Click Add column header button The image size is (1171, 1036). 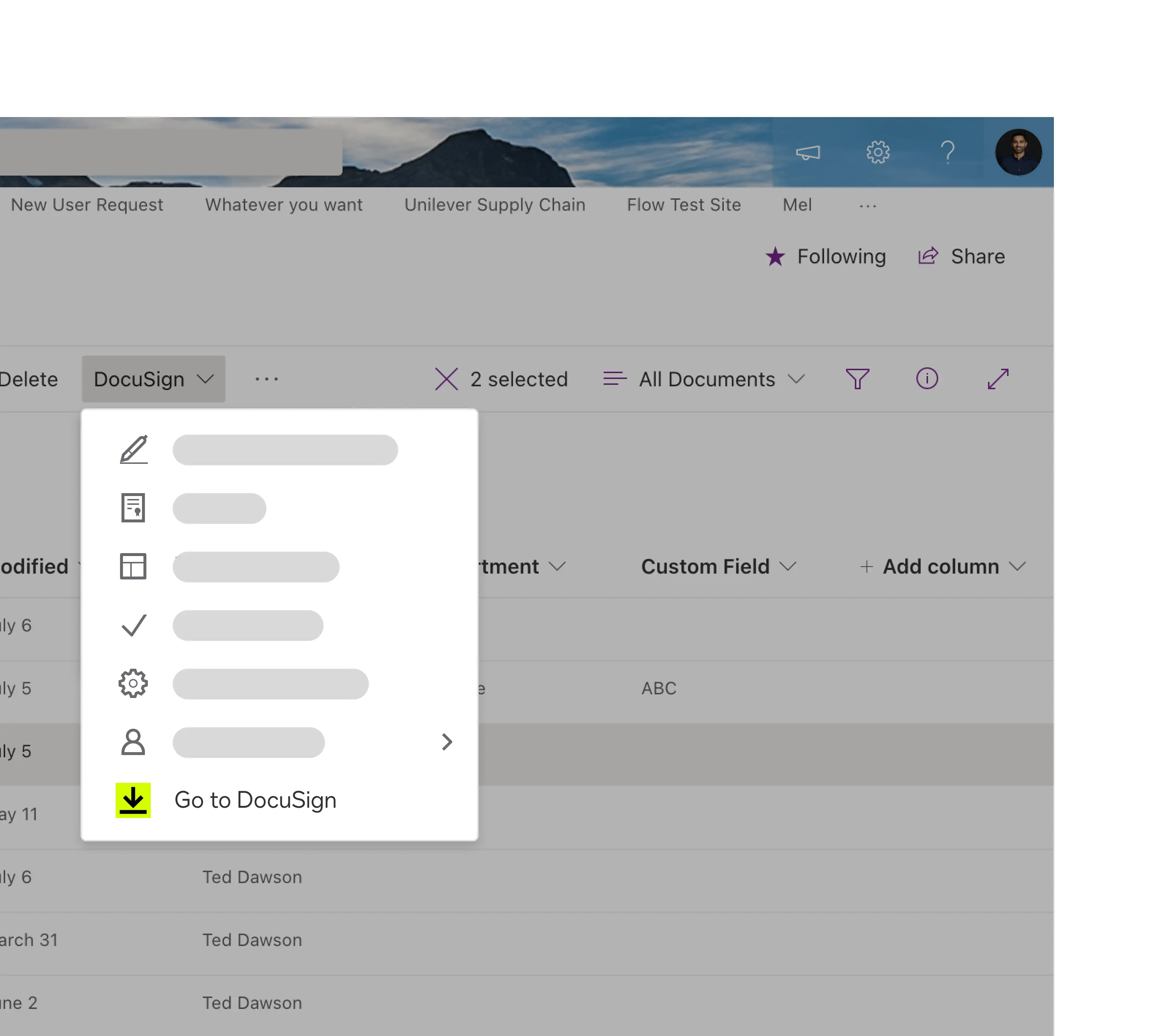click(x=941, y=566)
